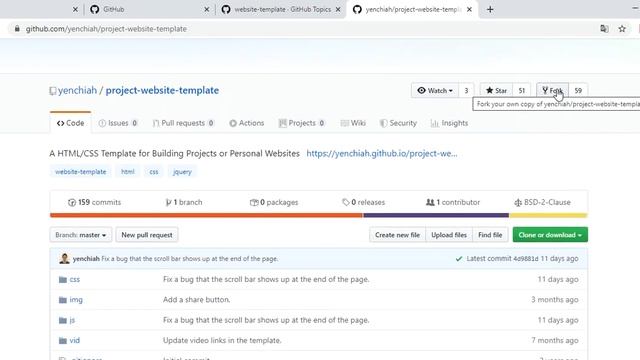Switch to the Issues tab

click(118, 123)
